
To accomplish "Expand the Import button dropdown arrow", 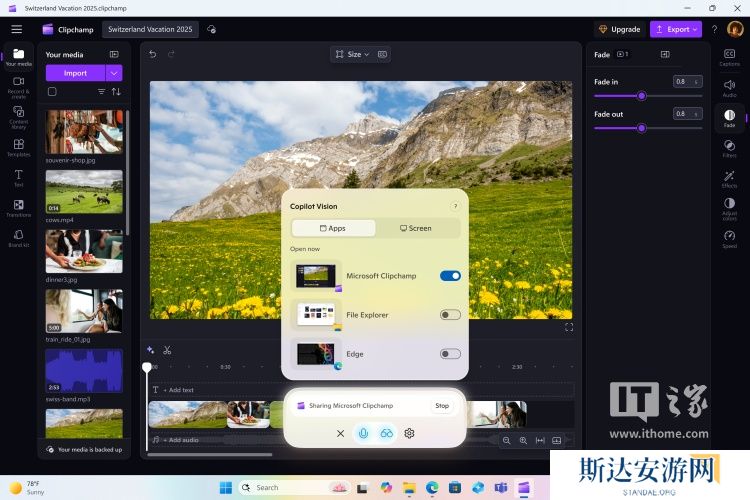I will [114, 73].
